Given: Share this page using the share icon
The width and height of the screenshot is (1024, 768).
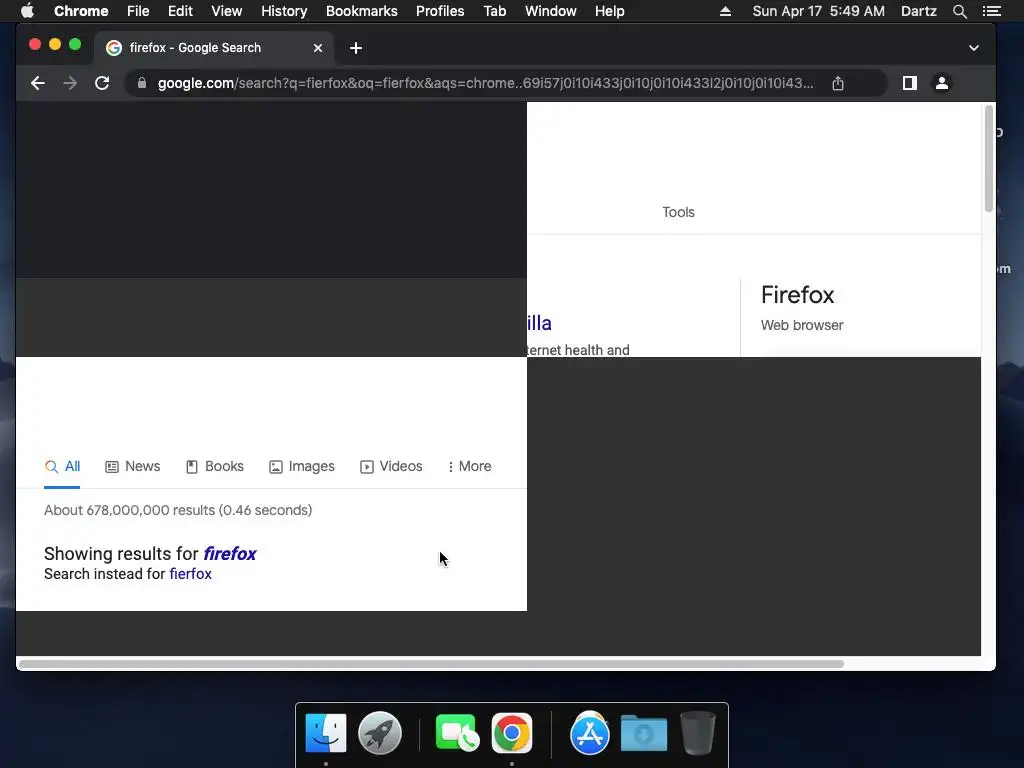Looking at the screenshot, I should pos(838,83).
